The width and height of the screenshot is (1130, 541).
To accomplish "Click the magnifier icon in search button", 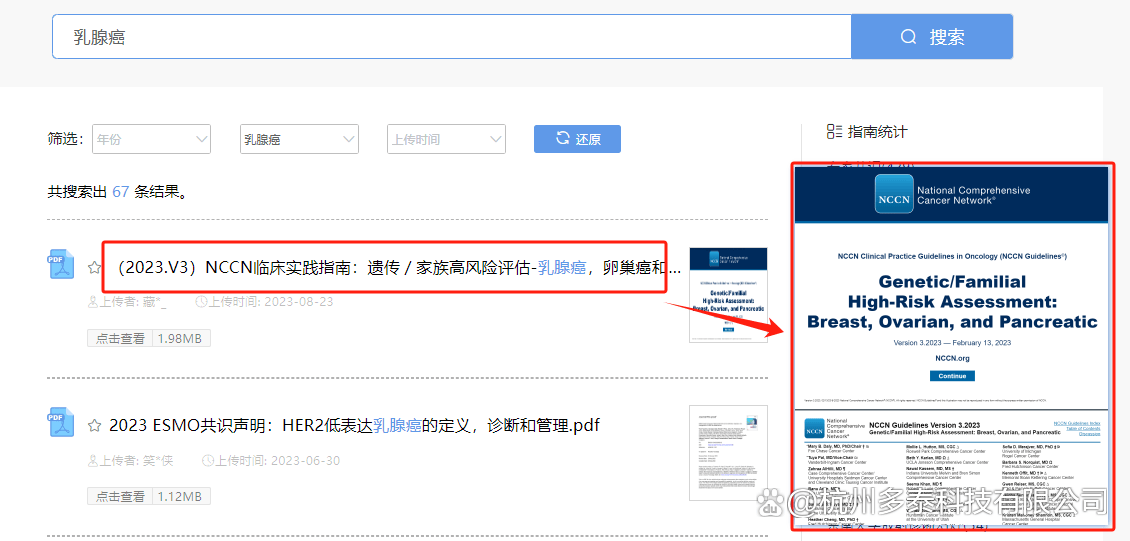I will [909, 37].
